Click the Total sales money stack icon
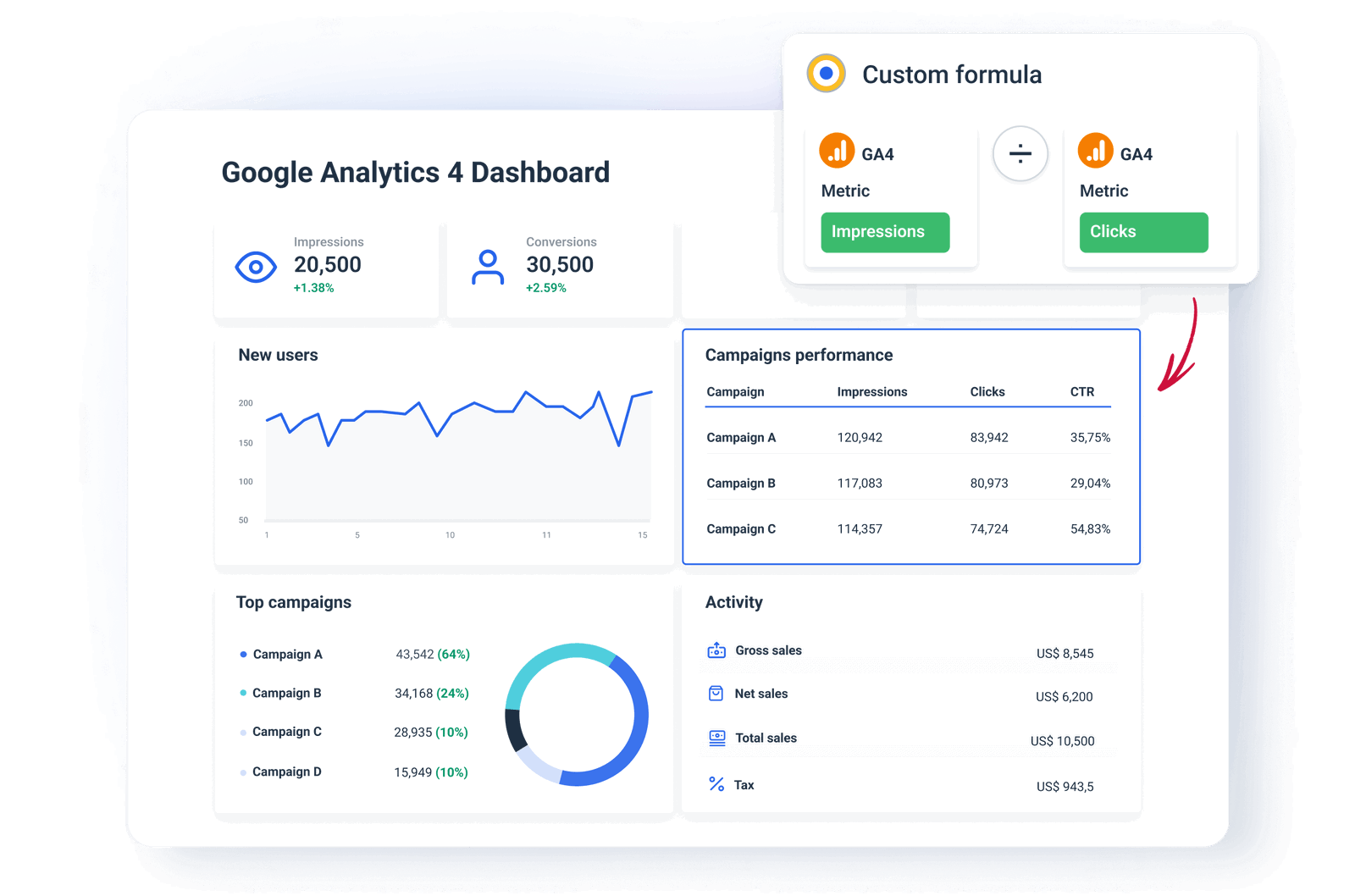 click(716, 738)
